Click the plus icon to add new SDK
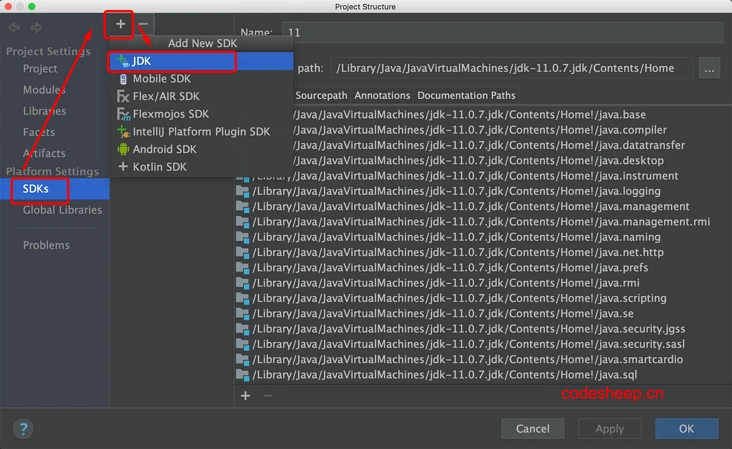This screenshot has height=449, width=732. (x=120, y=23)
